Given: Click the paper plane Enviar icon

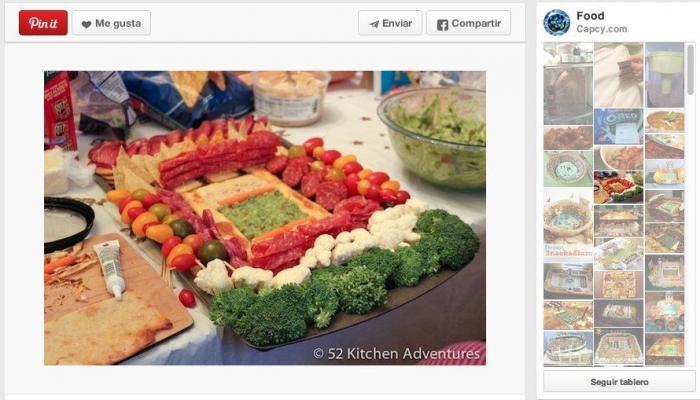Looking at the screenshot, I should point(374,24).
